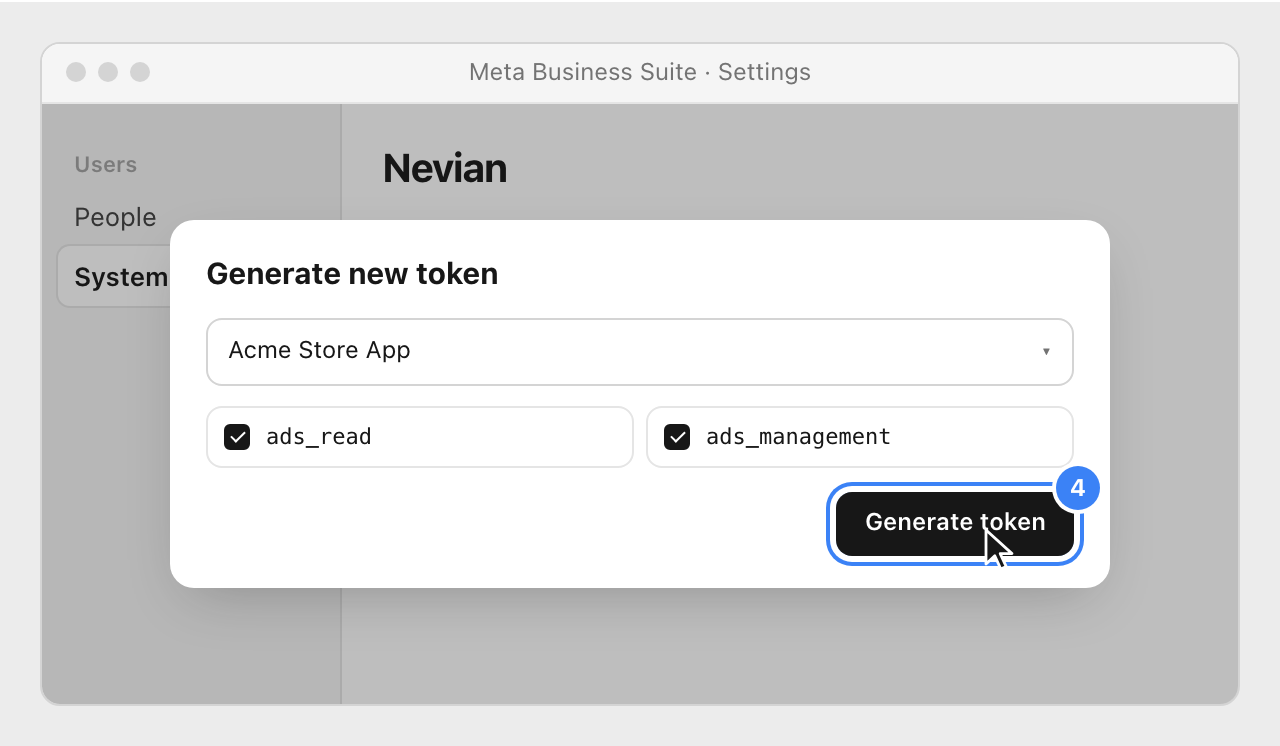Click the Meta Business Suite · Settings title
This screenshot has height=746, width=1280.
[640, 72]
